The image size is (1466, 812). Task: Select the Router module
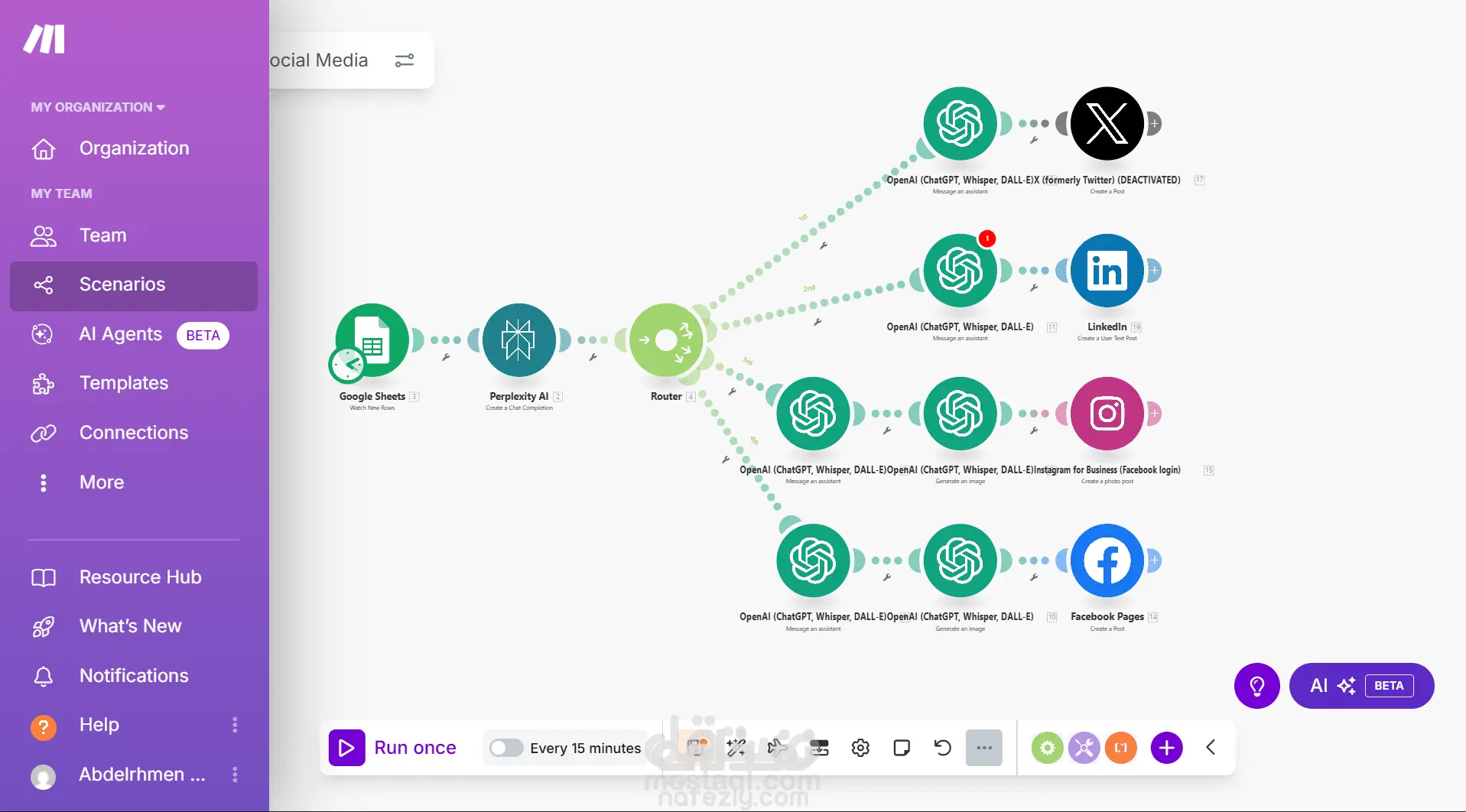coord(666,340)
